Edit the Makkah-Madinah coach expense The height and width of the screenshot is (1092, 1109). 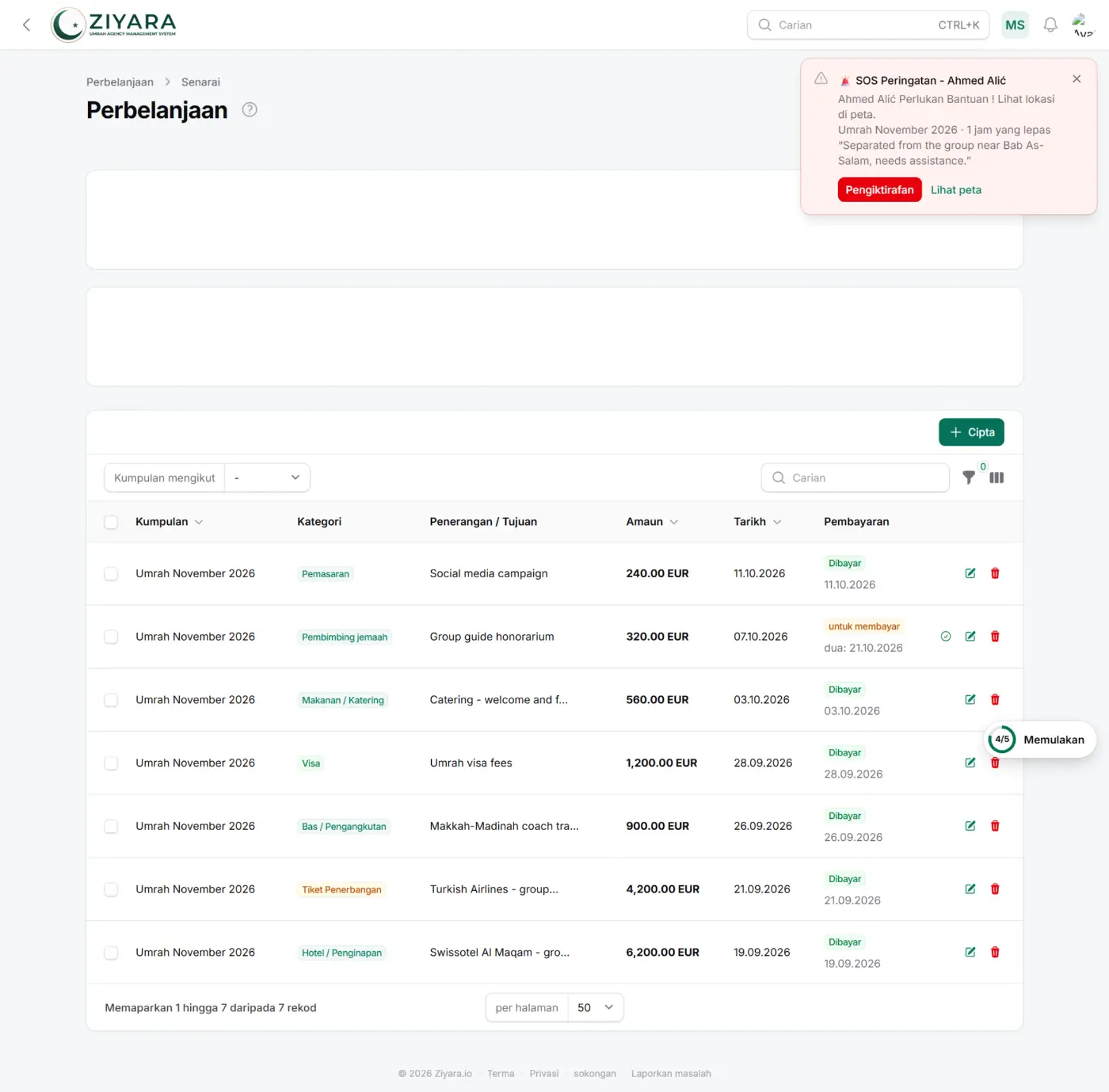point(970,826)
